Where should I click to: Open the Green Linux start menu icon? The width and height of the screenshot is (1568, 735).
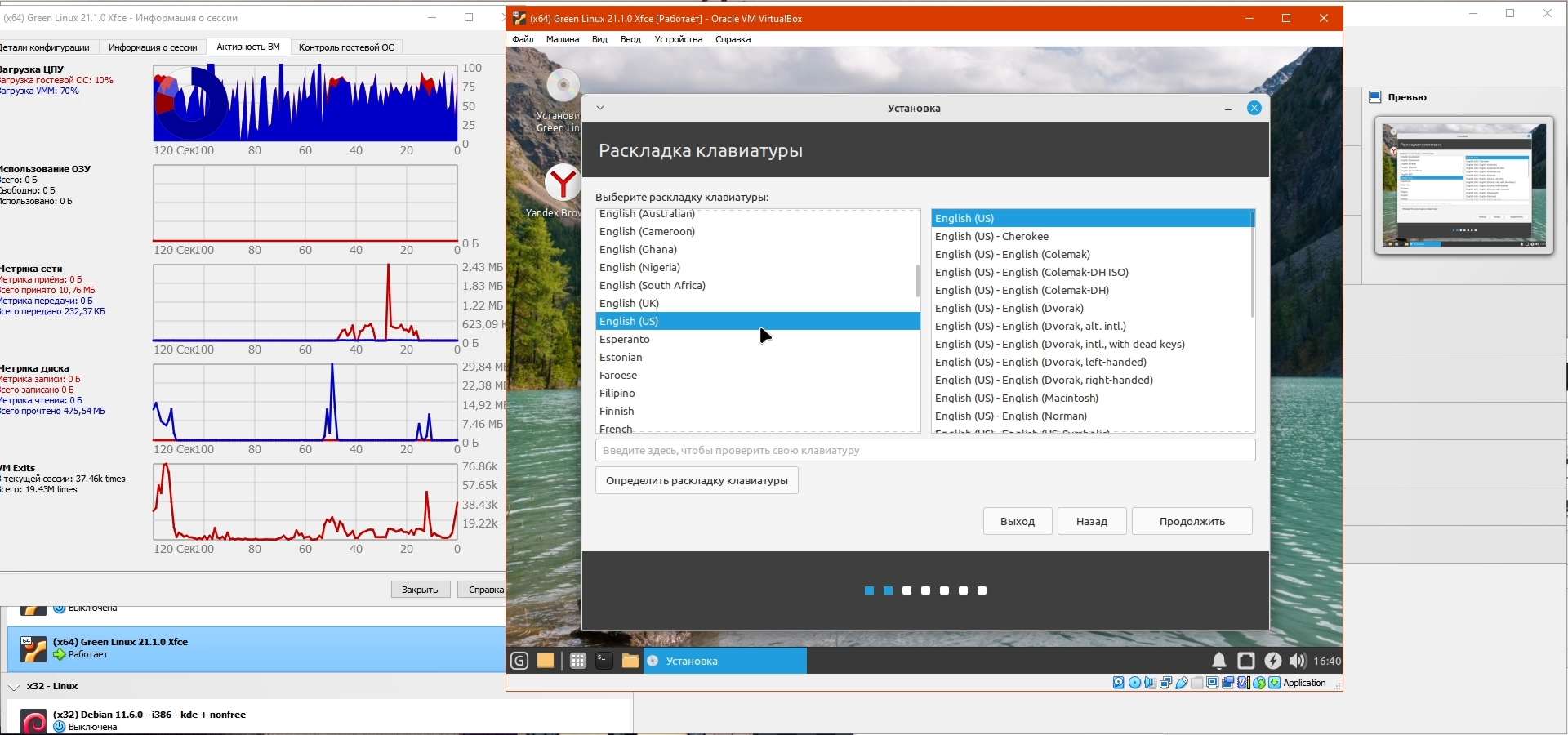coord(519,661)
